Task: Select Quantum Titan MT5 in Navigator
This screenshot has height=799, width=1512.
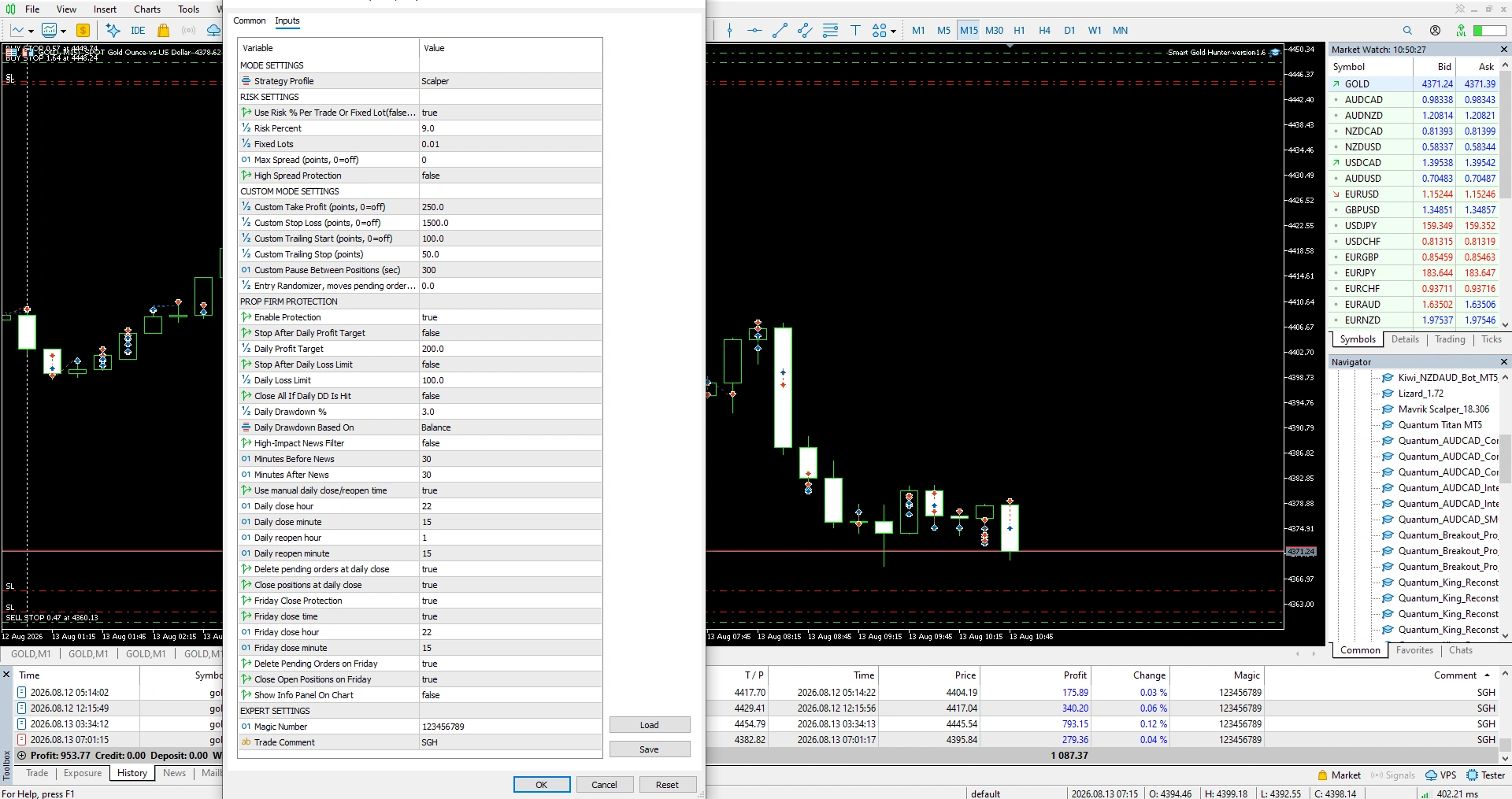Action: point(1440,425)
